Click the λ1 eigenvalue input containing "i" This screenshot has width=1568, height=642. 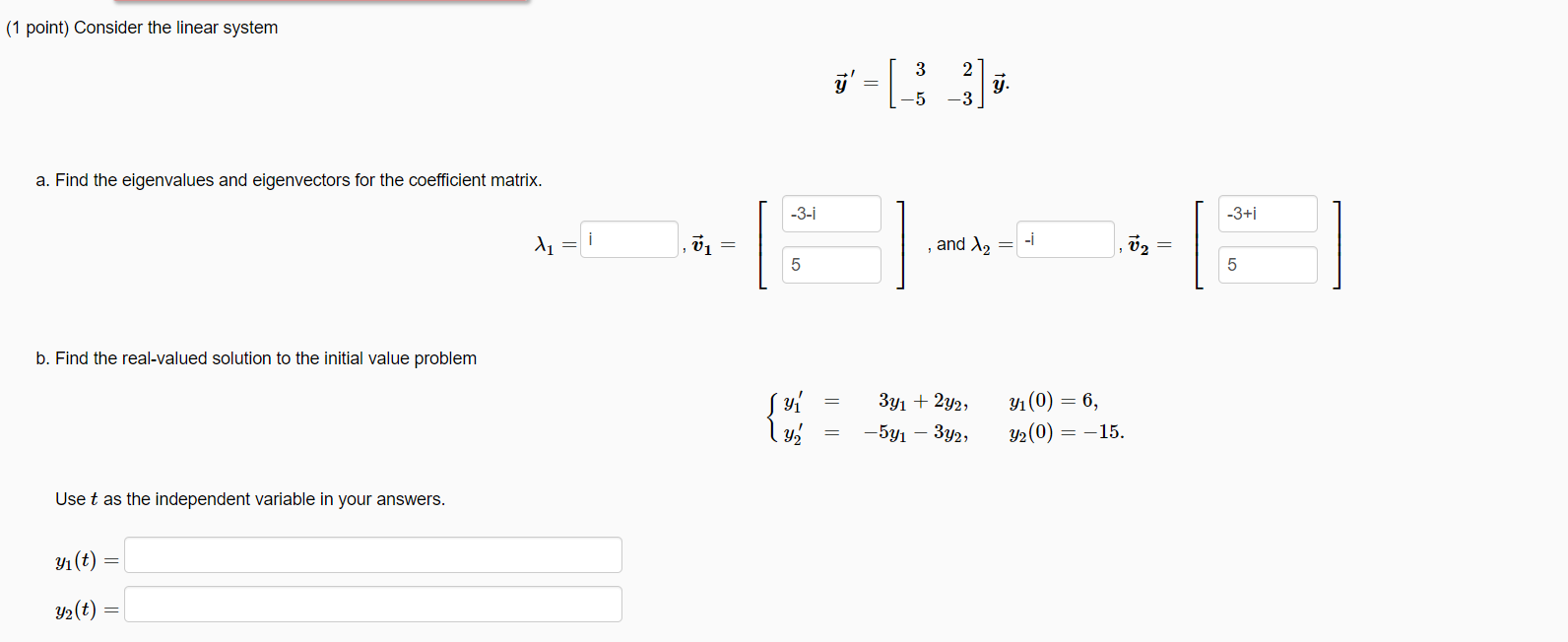point(627,239)
